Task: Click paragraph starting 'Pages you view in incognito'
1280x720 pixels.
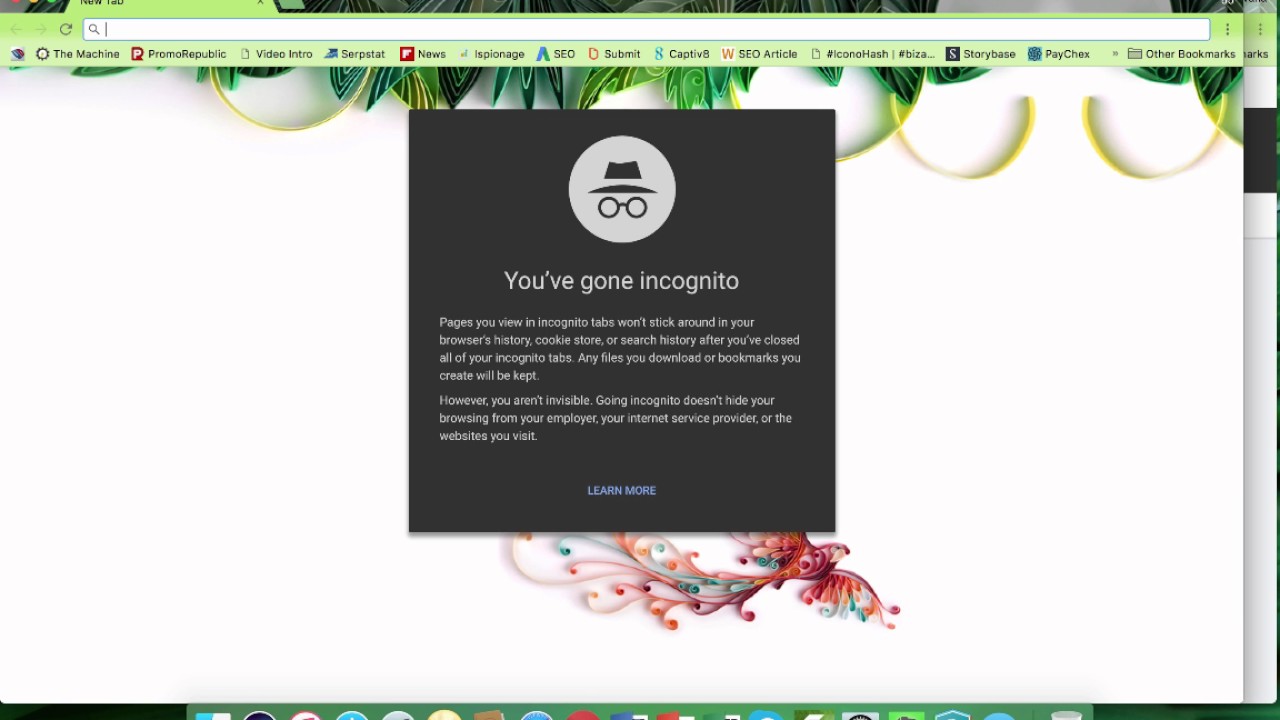Action: click(x=620, y=349)
